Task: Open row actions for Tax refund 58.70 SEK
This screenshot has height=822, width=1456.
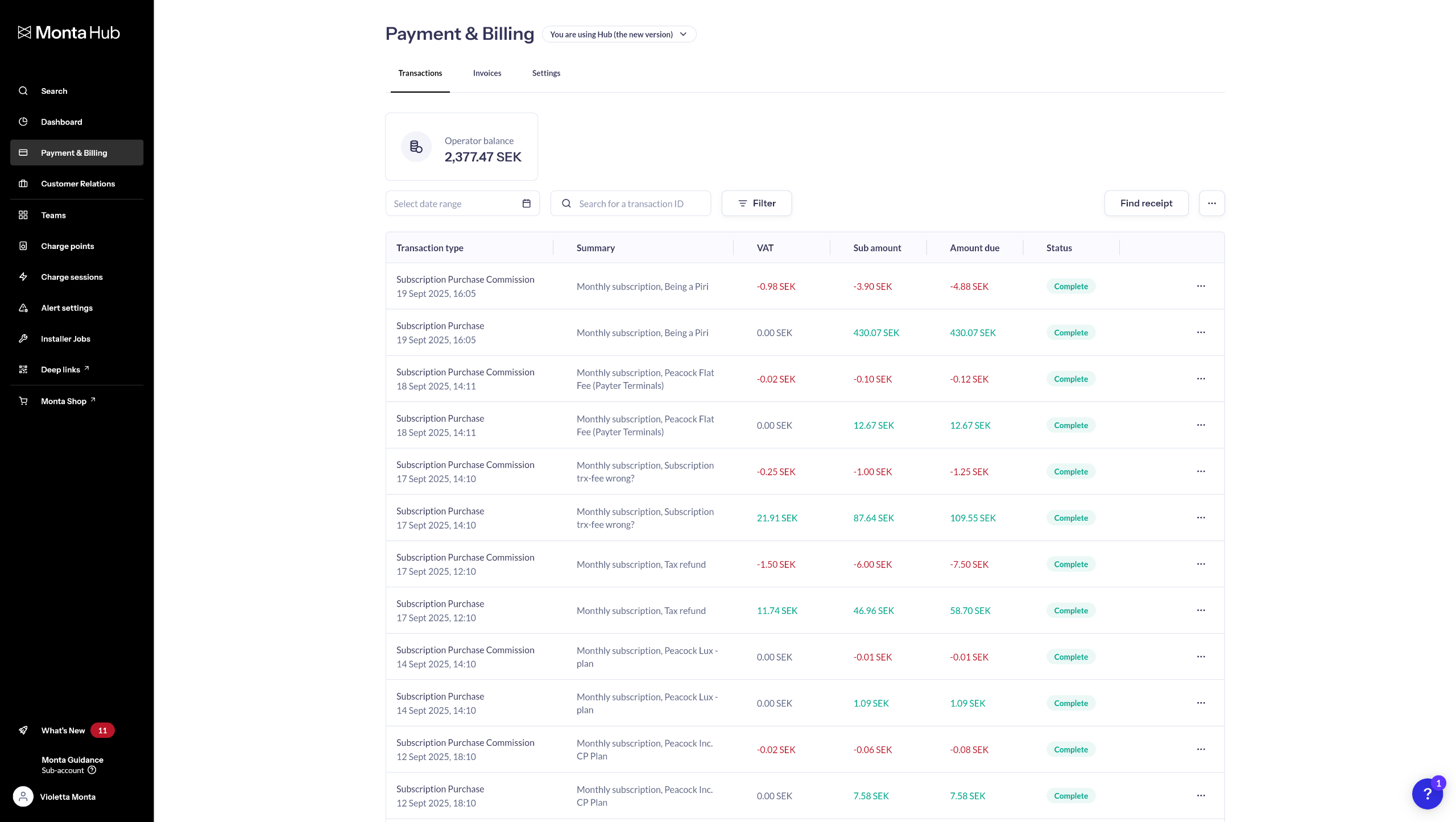Action: coord(1201,611)
